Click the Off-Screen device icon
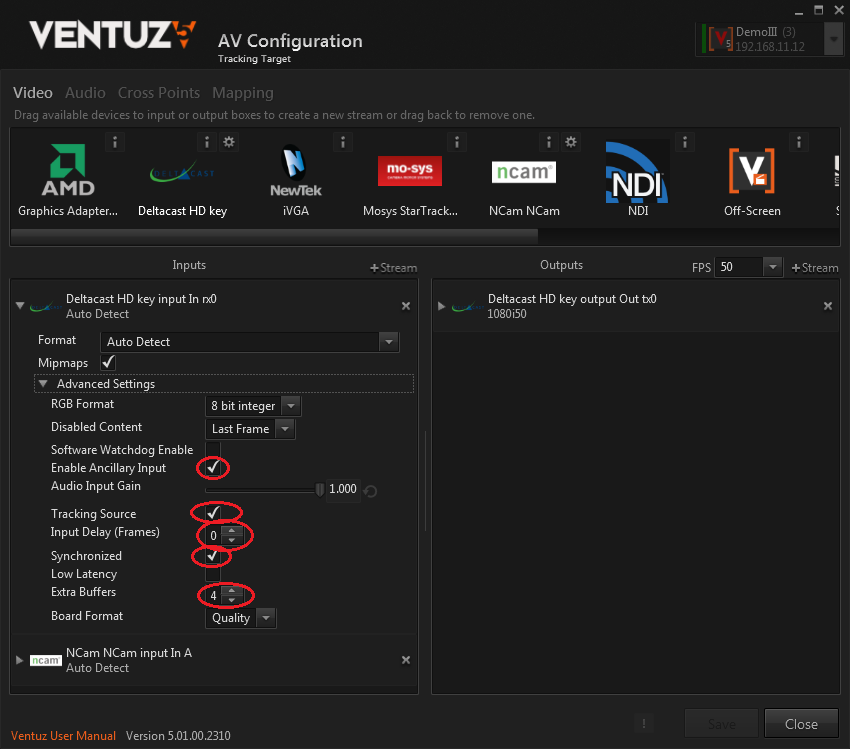The width and height of the screenshot is (850, 749). [x=752, y=171]
